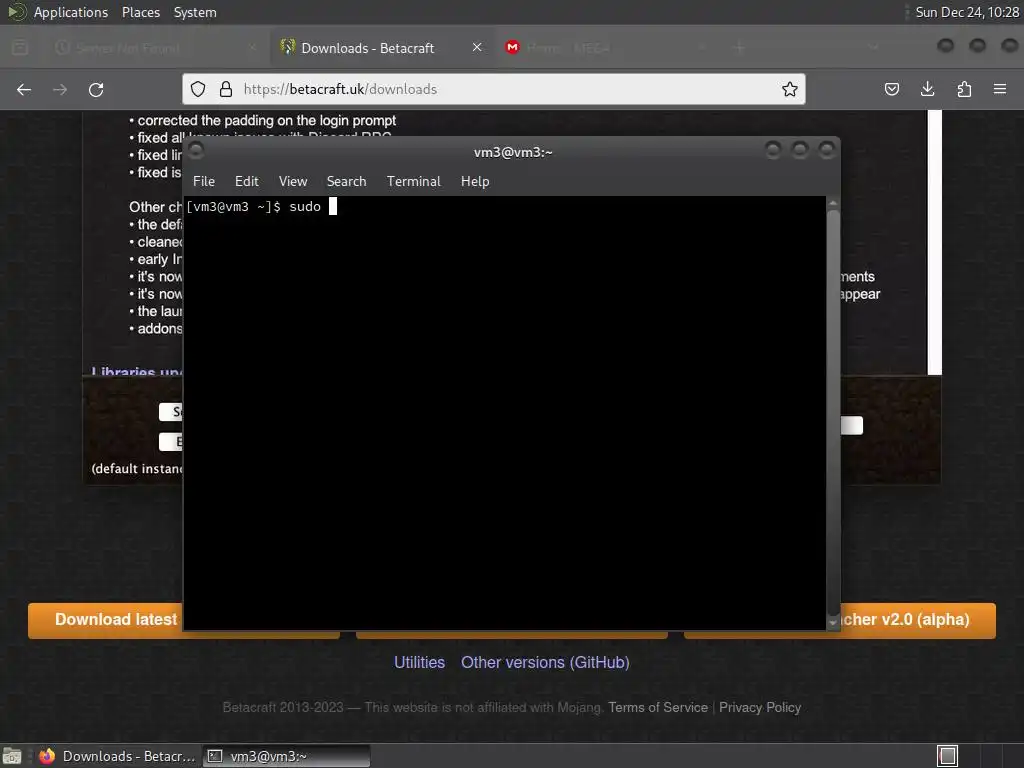Click the shield tracking protection icon
The height and width of the screenshot is (768, 1024).
pos(198,89)
